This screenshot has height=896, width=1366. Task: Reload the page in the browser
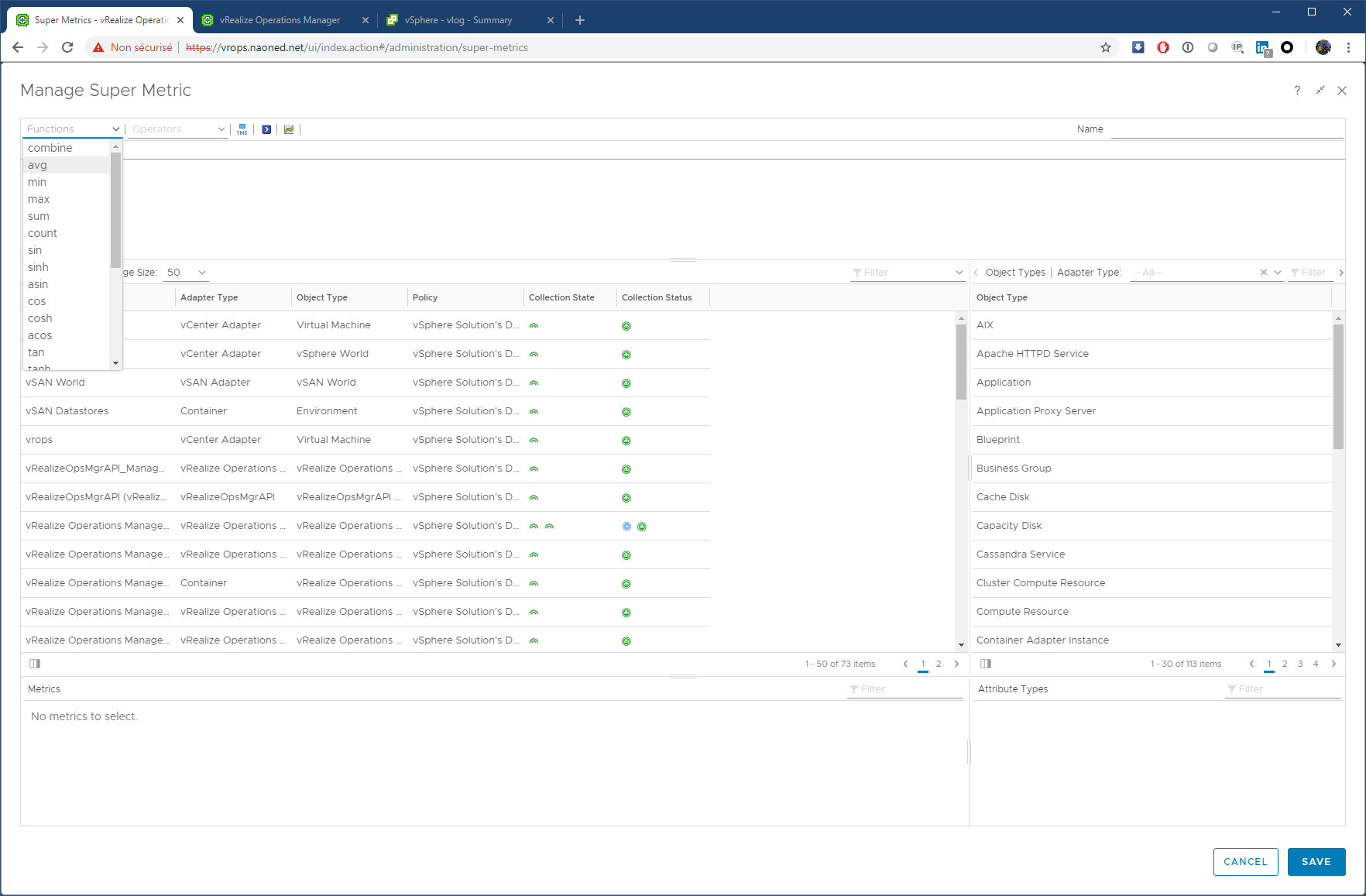pos(67,47)
